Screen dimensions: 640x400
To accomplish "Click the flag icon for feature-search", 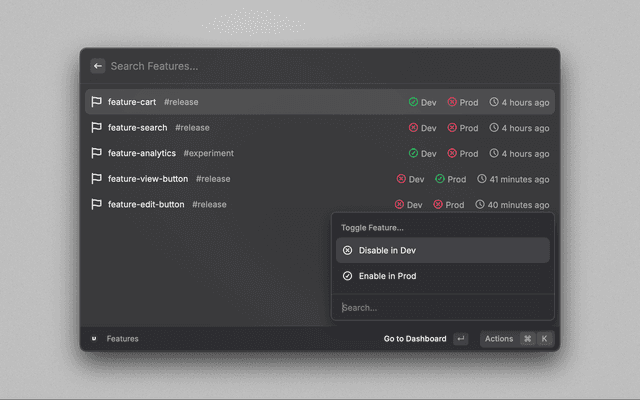I will 97,128.
